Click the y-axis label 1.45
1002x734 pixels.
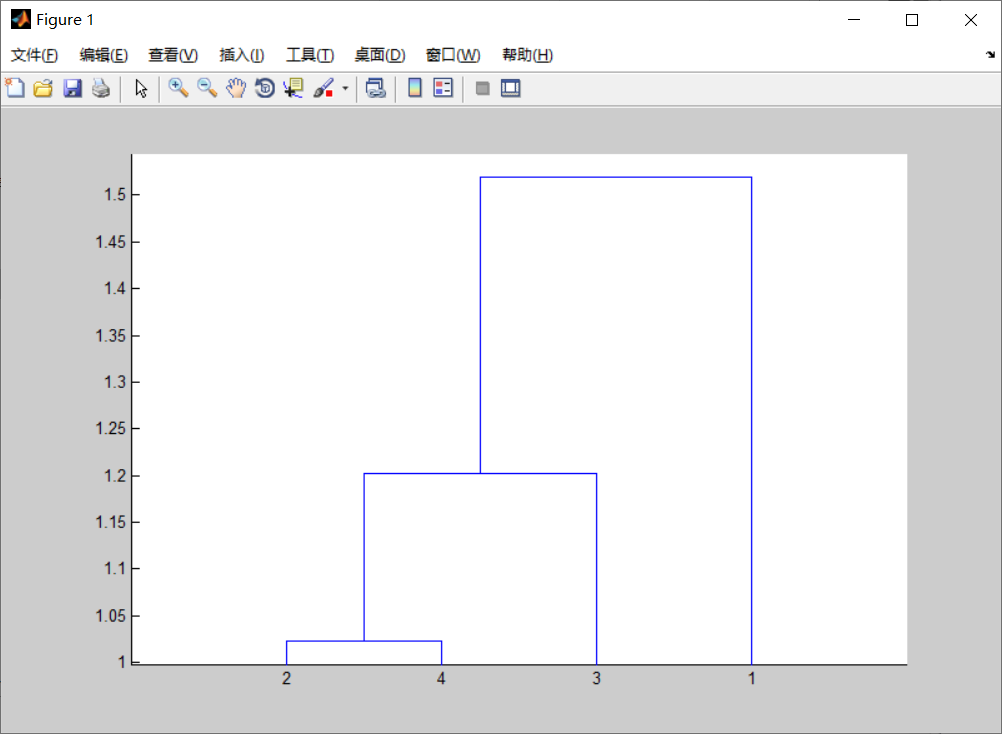pyautogui.click(x=111, y=242)
